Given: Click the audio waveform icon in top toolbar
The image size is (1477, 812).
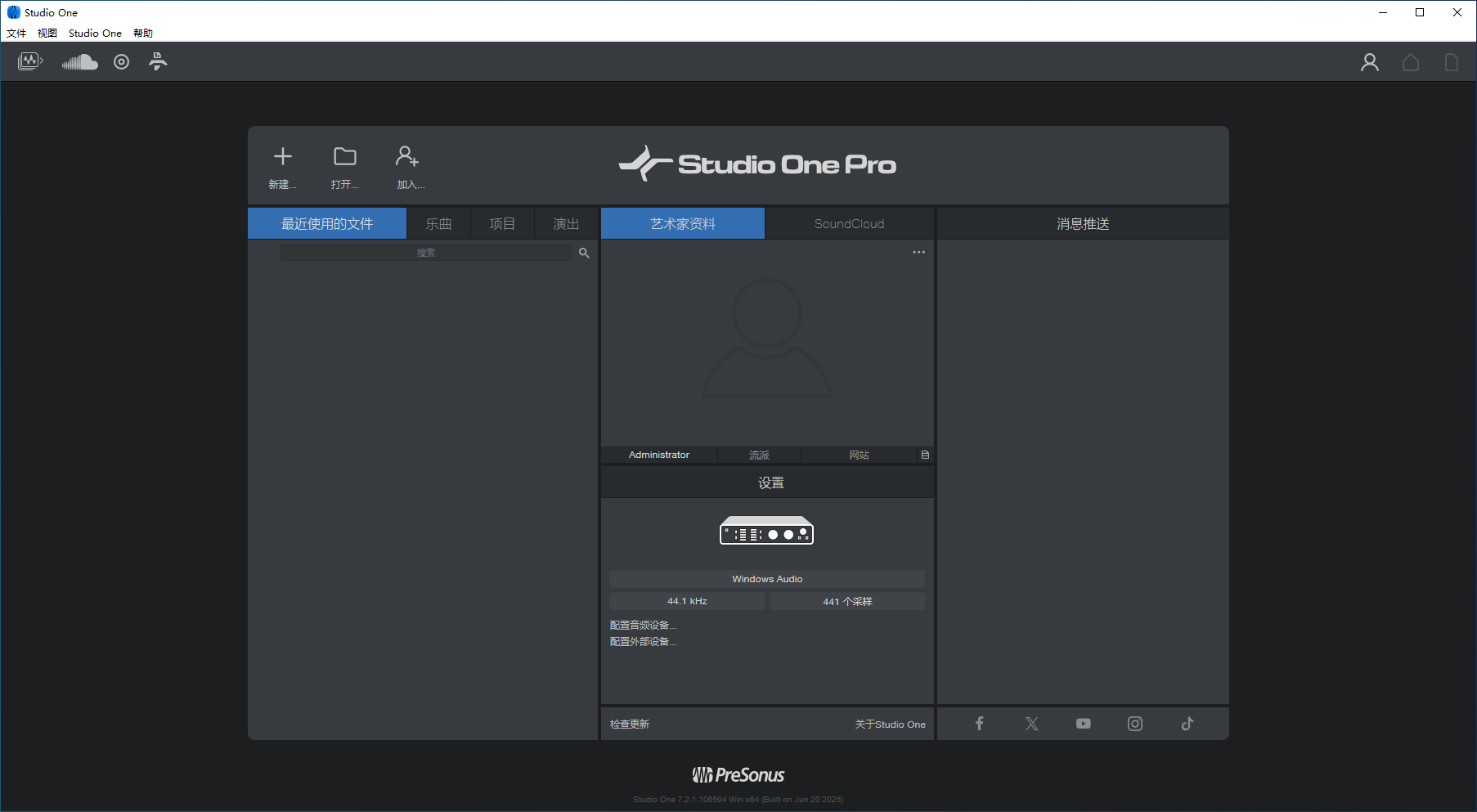Looking at the screenshot, I should click(29, 61).
